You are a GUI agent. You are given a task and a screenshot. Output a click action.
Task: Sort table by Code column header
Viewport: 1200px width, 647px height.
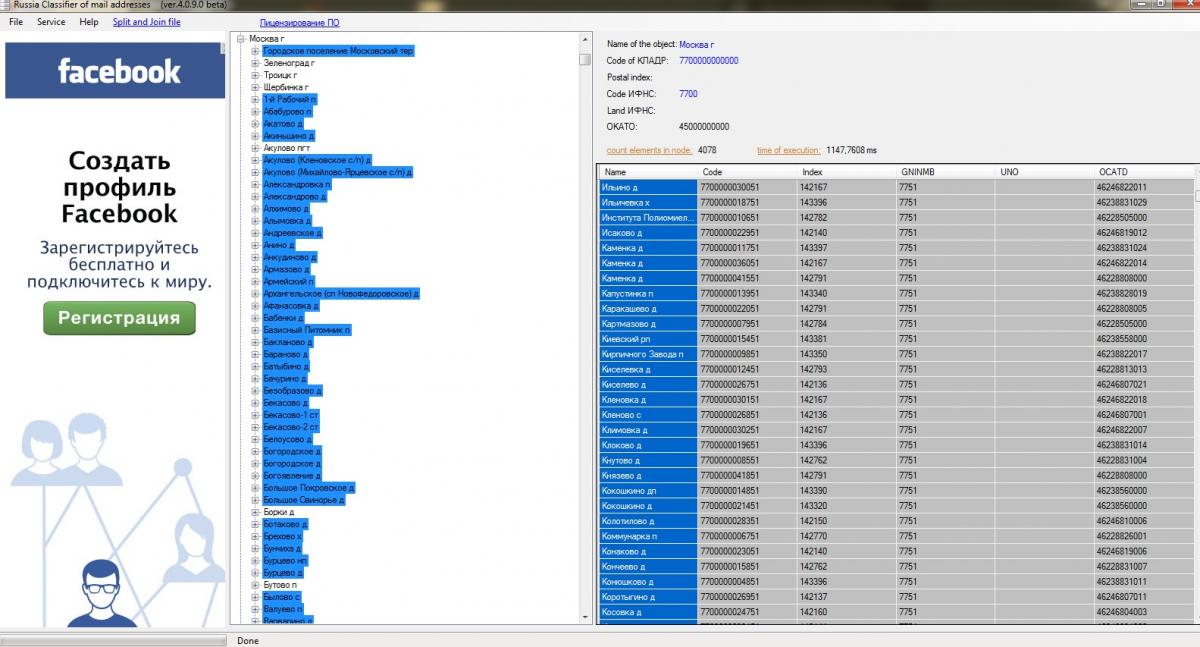click(745, 172)
